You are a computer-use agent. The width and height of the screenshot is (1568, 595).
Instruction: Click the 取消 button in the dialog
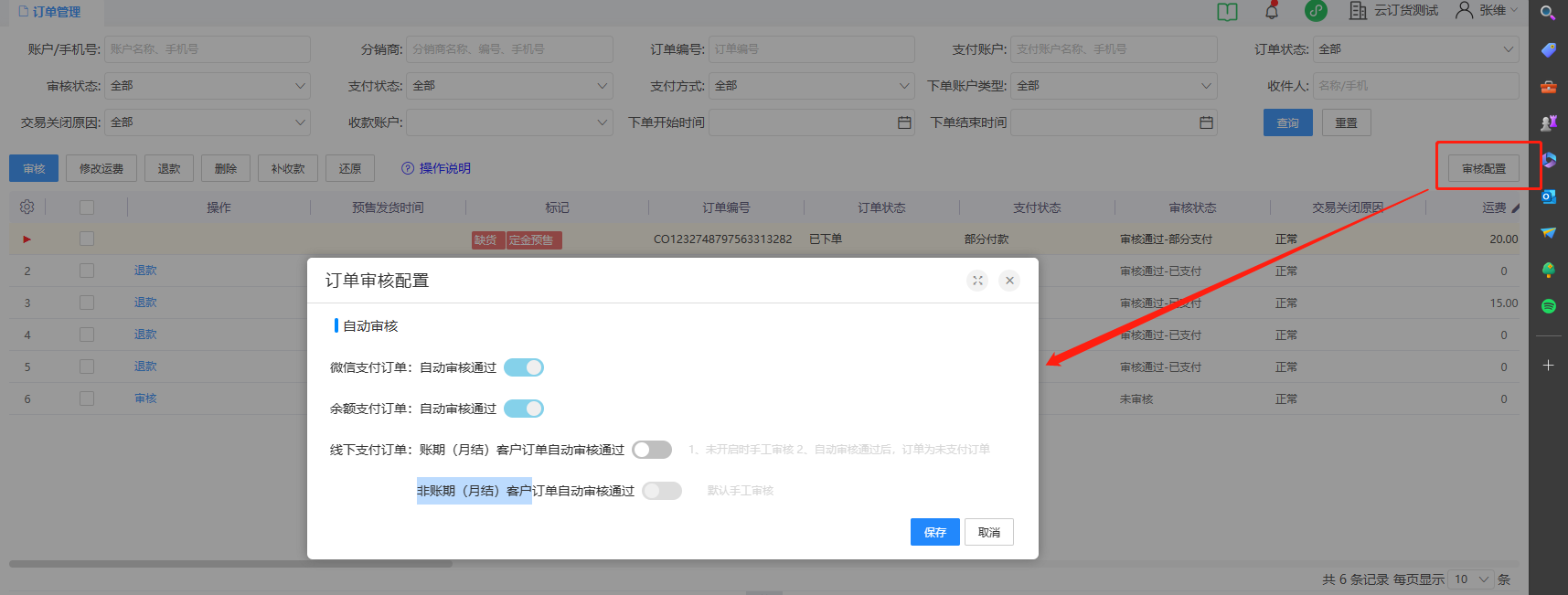pyautogui.click(x=989, y=532)
